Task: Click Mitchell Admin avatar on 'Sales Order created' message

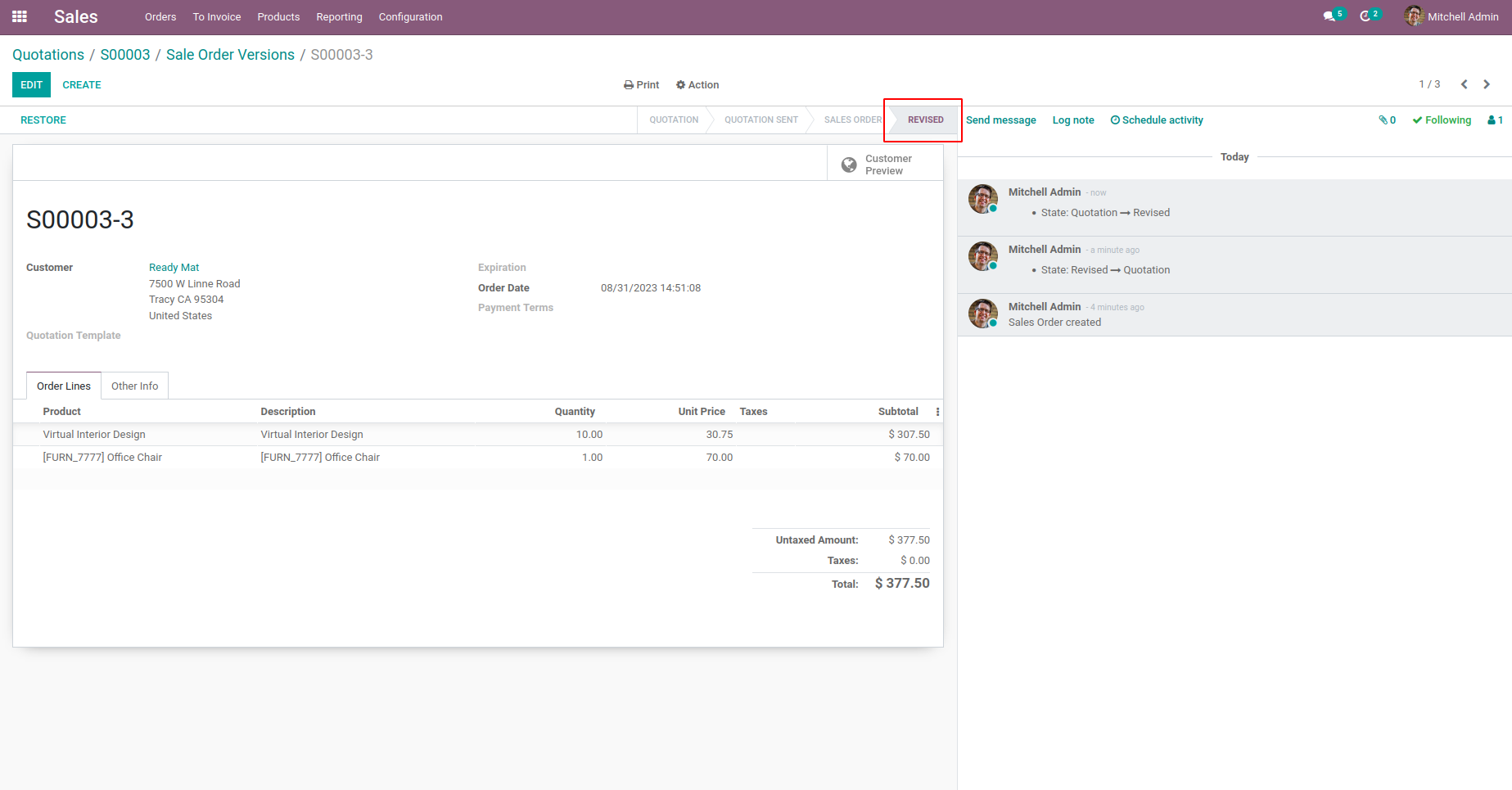Action: 983,314
